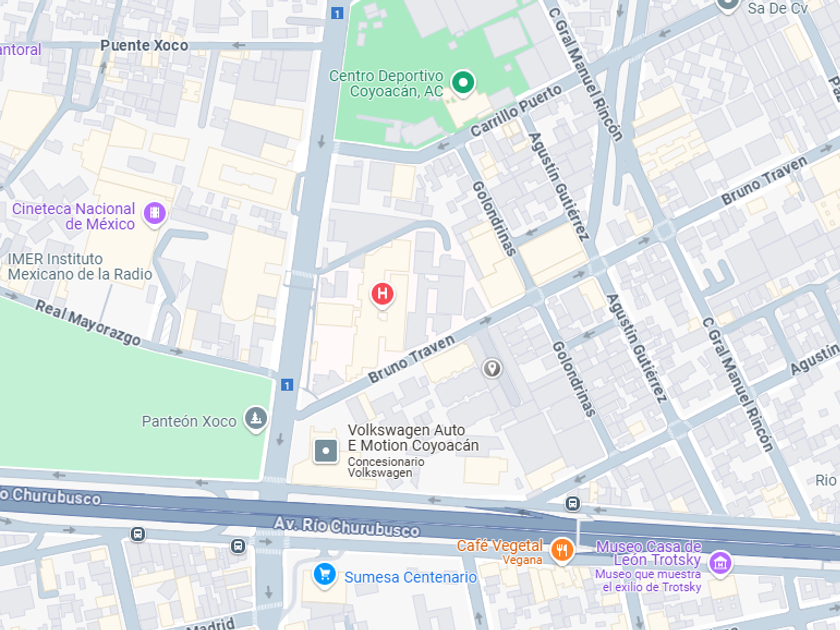Screen dimensions: 840x630
Task: Click the Café Vegetal text label
Action: (499, 545)
